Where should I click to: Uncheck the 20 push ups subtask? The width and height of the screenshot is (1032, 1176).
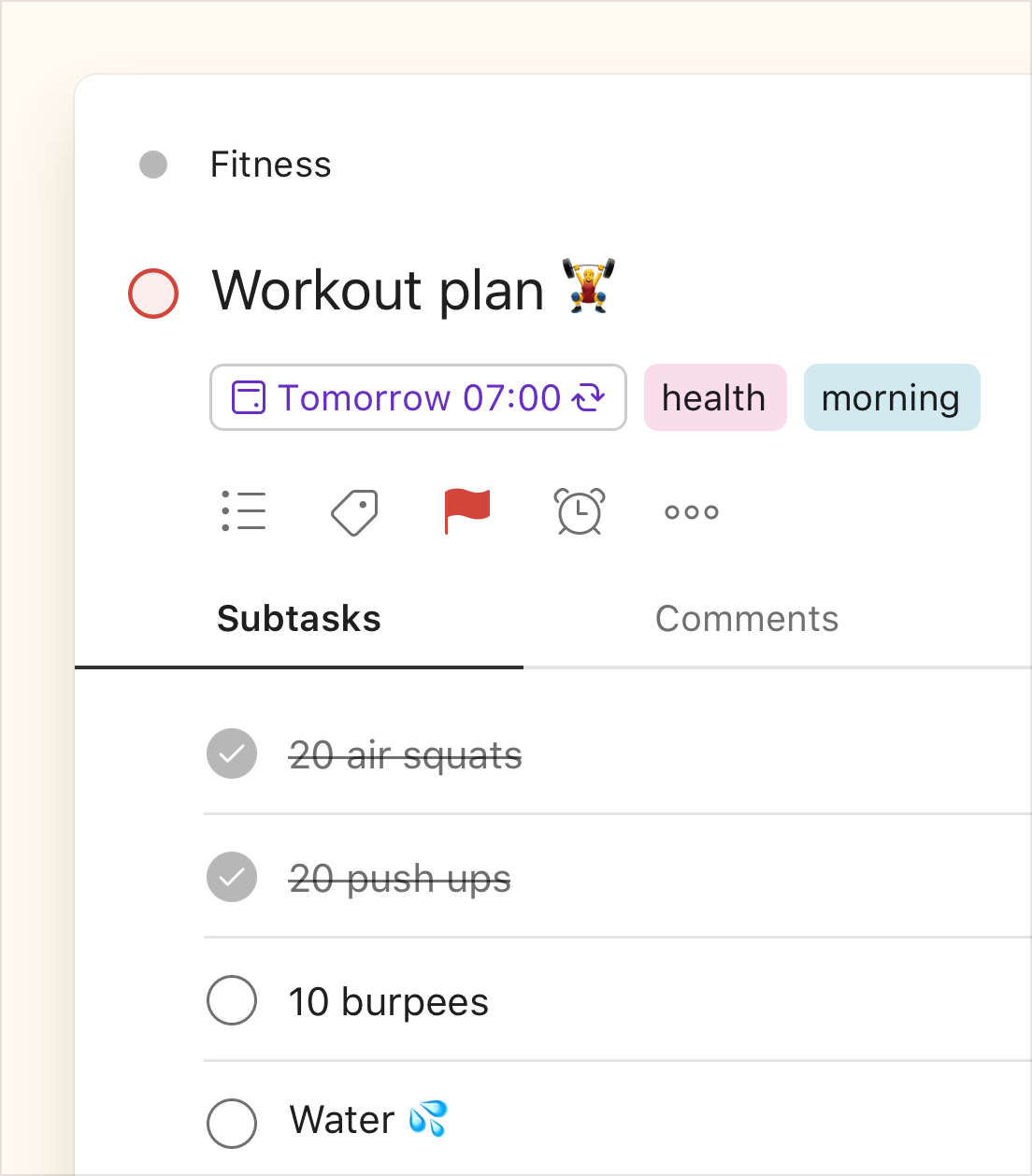coord(232,877)
